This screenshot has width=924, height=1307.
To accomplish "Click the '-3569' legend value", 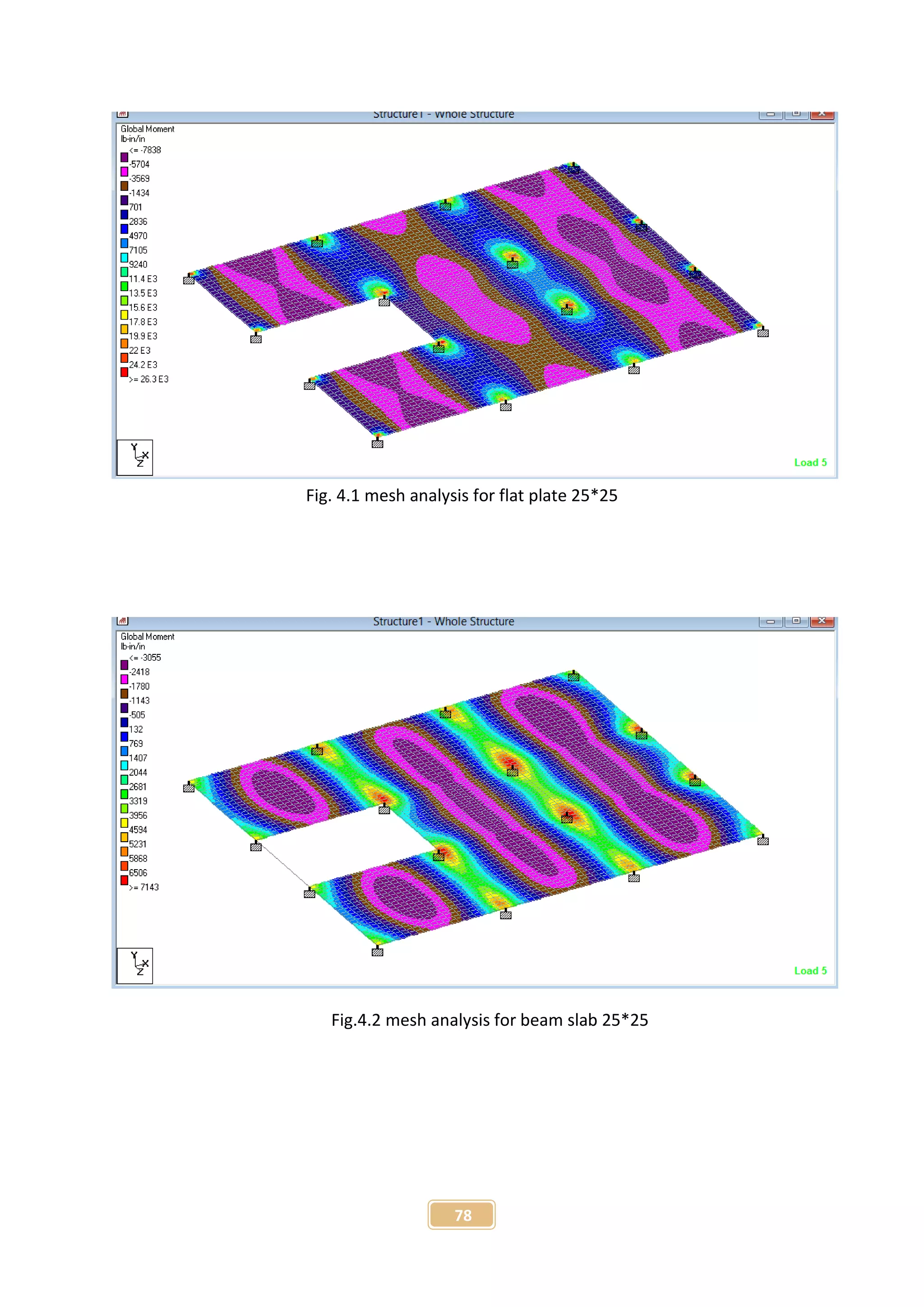I will tap(139, 179).
